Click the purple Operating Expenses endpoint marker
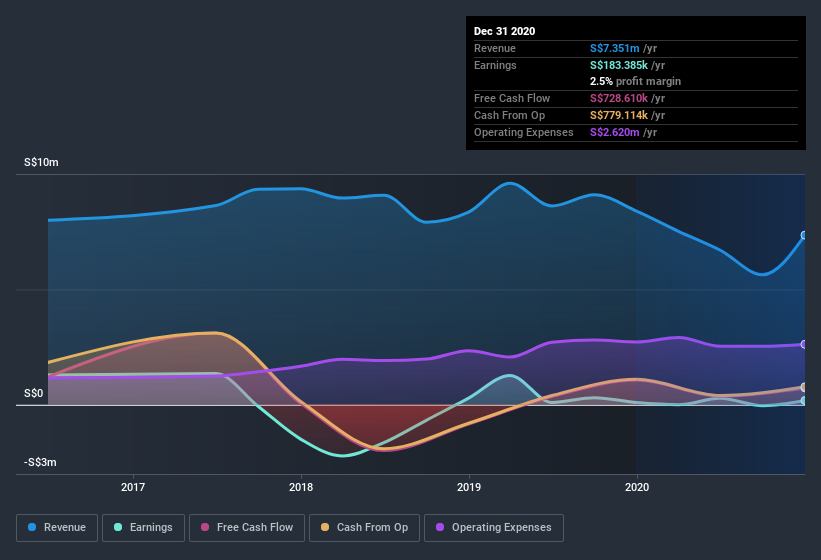 [804, 344]
